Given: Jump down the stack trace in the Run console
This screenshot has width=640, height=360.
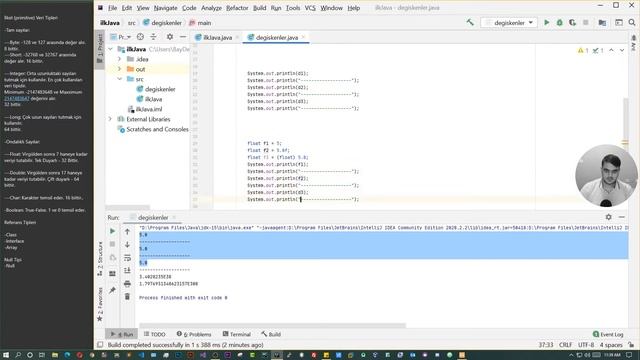Looking at the screenshot, I should tap(127, 244).
